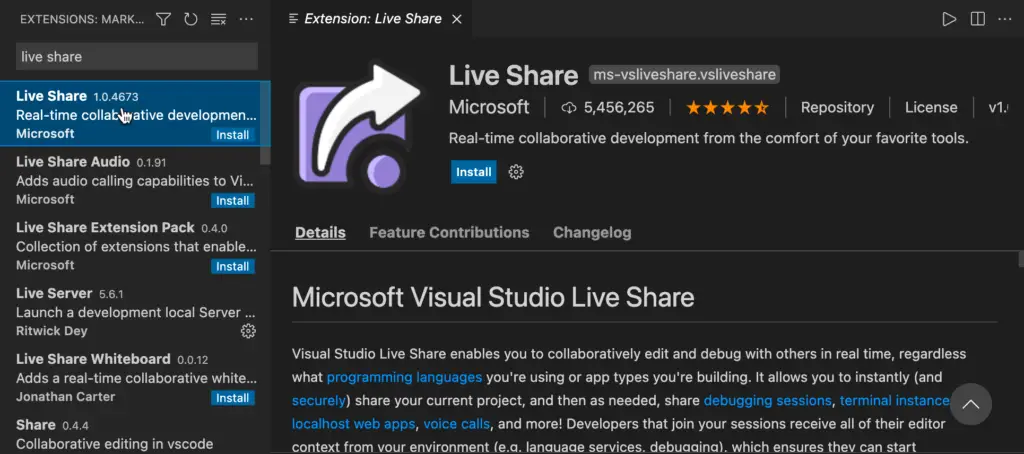Install Live Share Extension Pack

[x=232, y=267]
